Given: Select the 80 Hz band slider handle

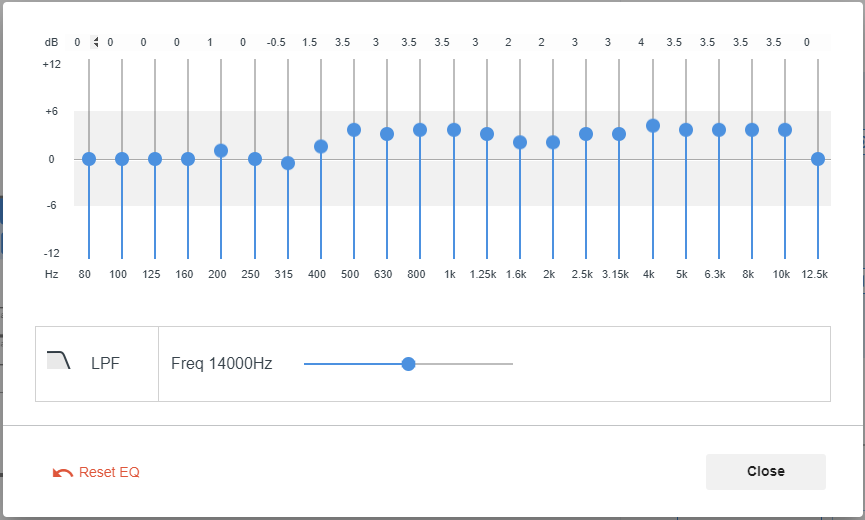Looking at the screenshot, I should coord(89,159).
